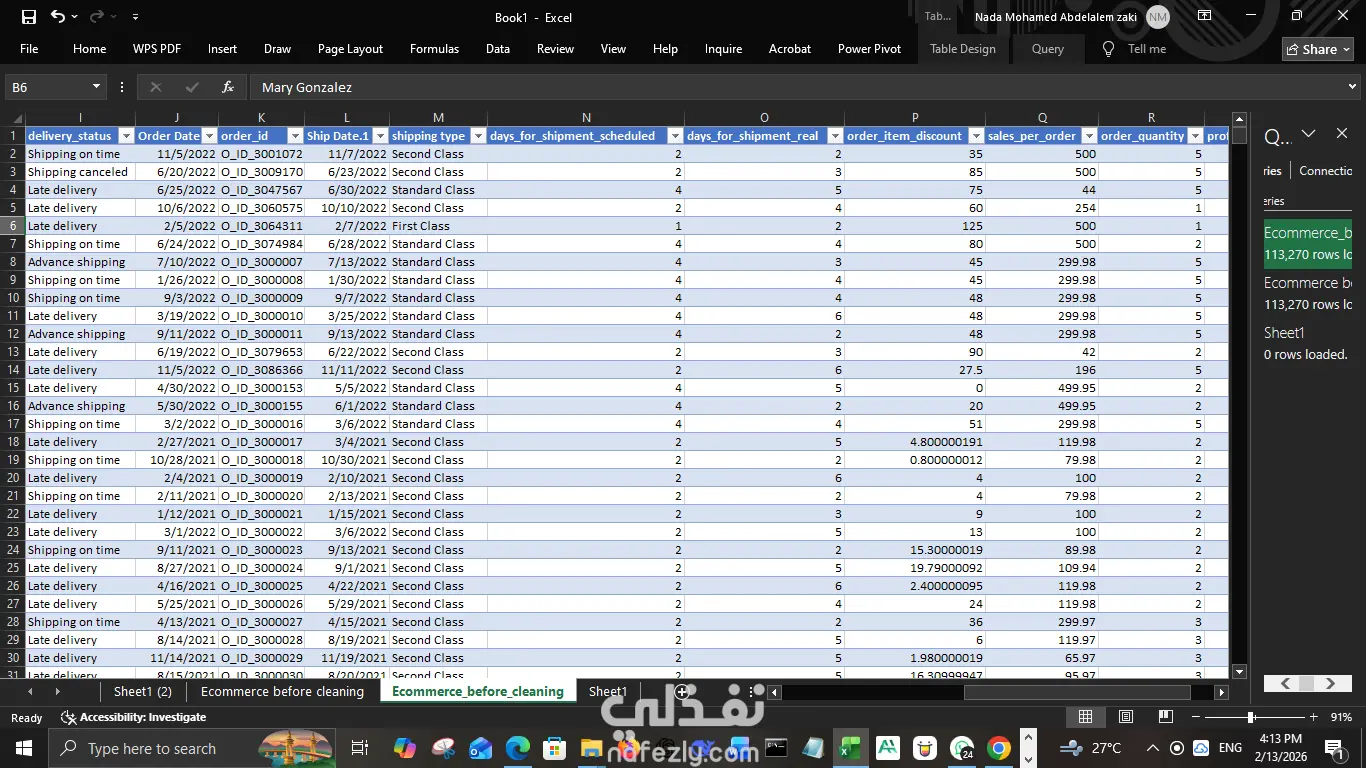Switch to Normal view in status bar
Screen dimensions: 1366x768
pyautogui.click(x=1085, y=717)
